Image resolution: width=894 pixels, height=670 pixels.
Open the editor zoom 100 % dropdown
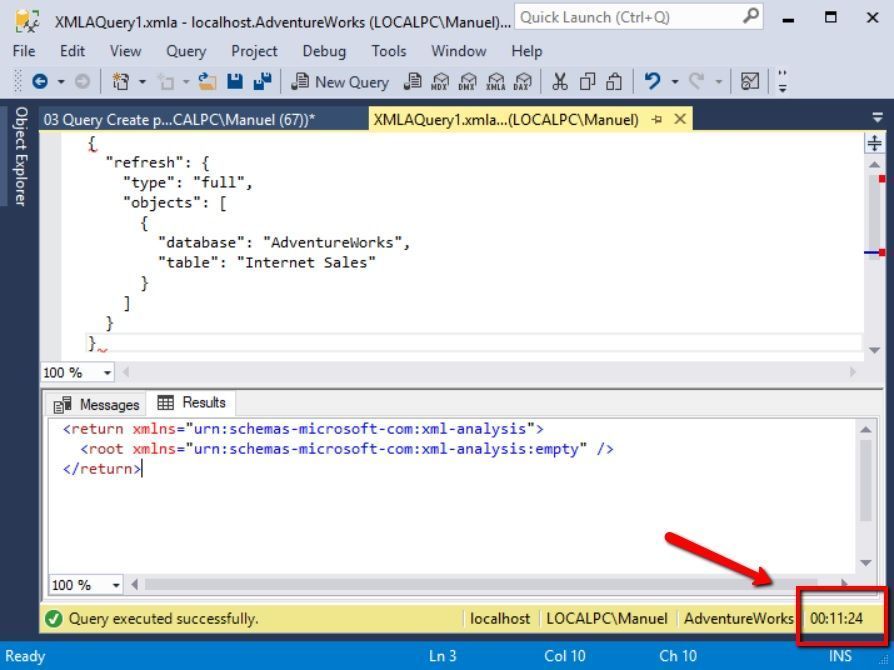[106, 373]
